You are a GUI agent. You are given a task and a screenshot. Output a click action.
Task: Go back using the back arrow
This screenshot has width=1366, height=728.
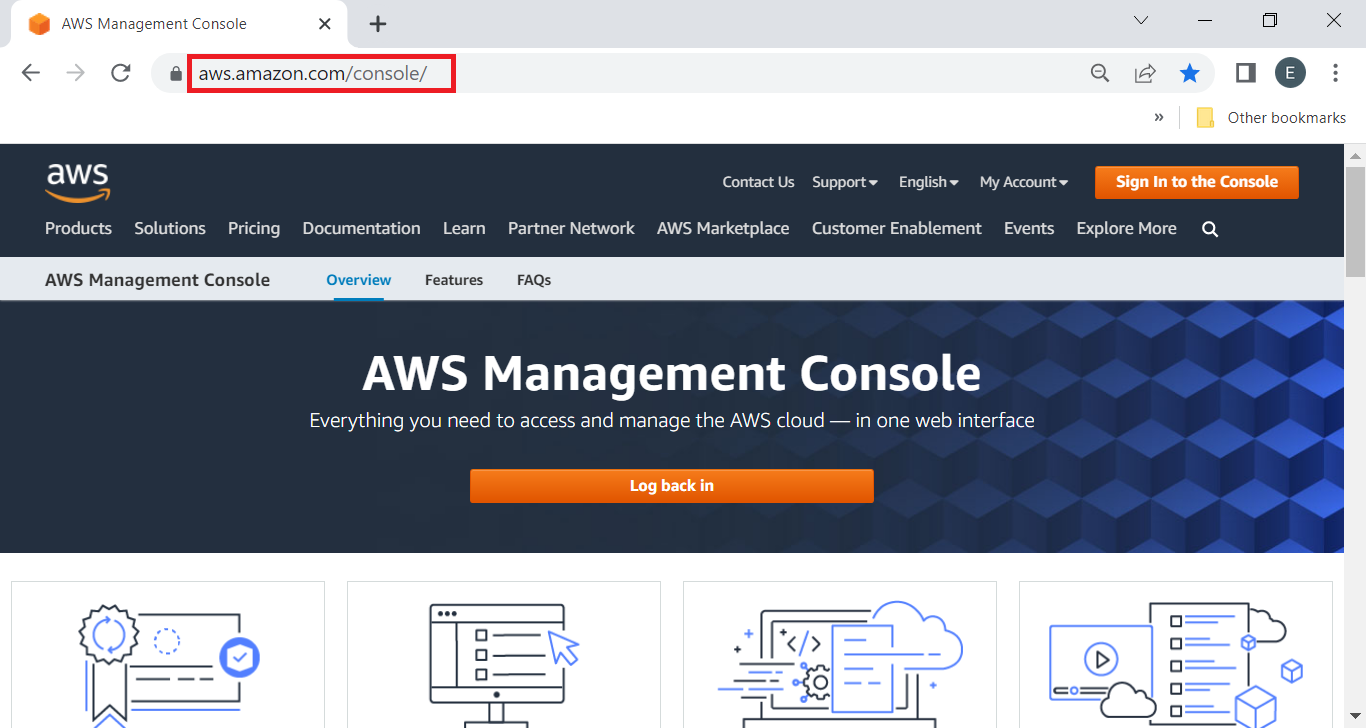(31, 73)
